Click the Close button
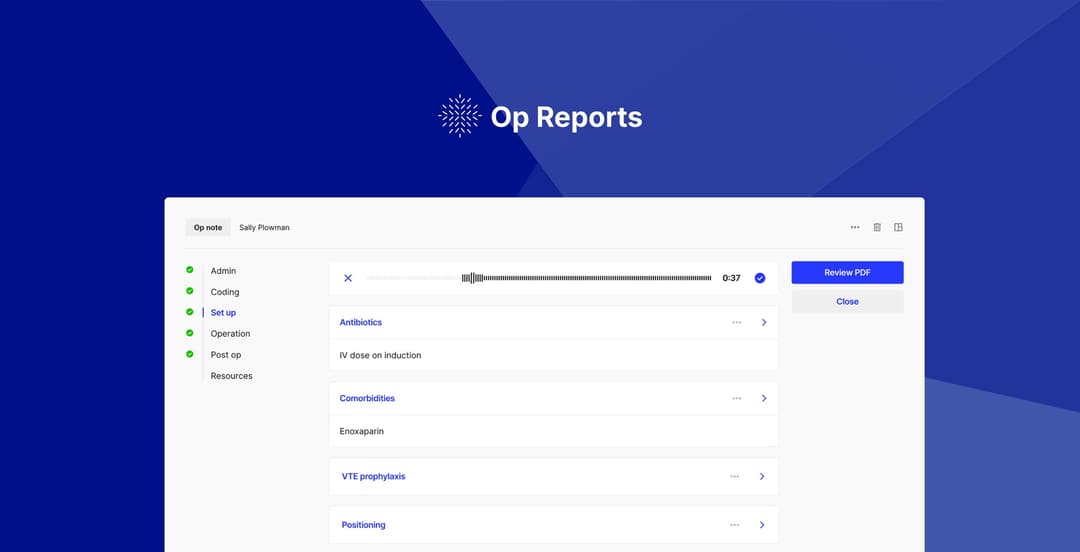The height and width of the screenshot is (552, 1080). [x=847, y=301]
